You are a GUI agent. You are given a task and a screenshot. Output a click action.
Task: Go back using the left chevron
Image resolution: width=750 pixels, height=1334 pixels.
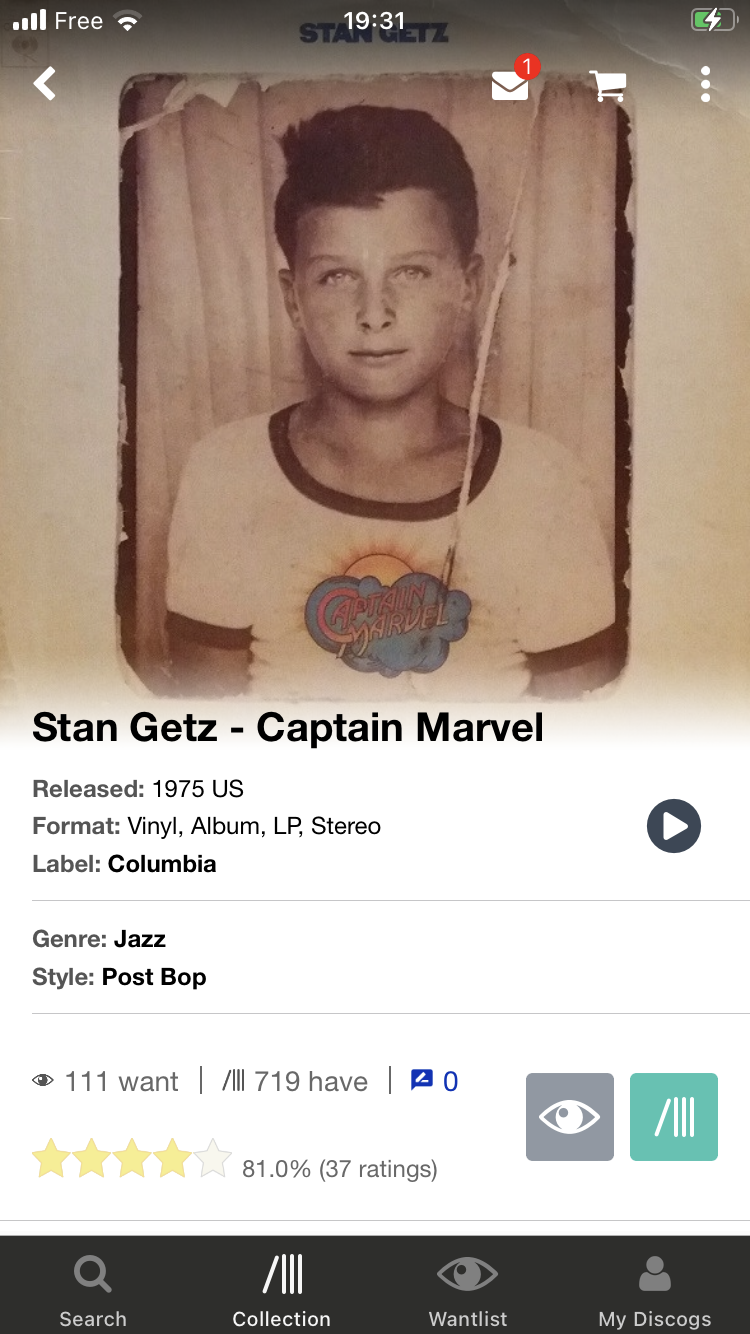coord(44,84)
